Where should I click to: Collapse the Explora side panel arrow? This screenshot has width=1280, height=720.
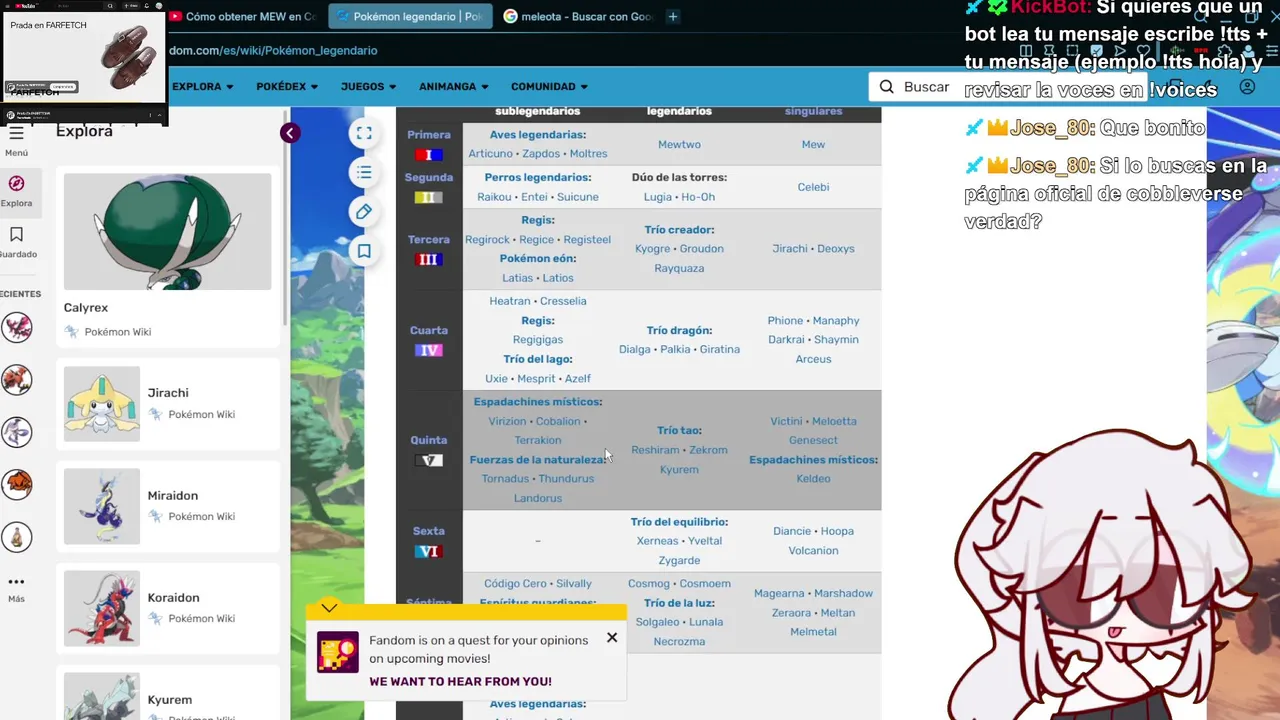(290, 133)
